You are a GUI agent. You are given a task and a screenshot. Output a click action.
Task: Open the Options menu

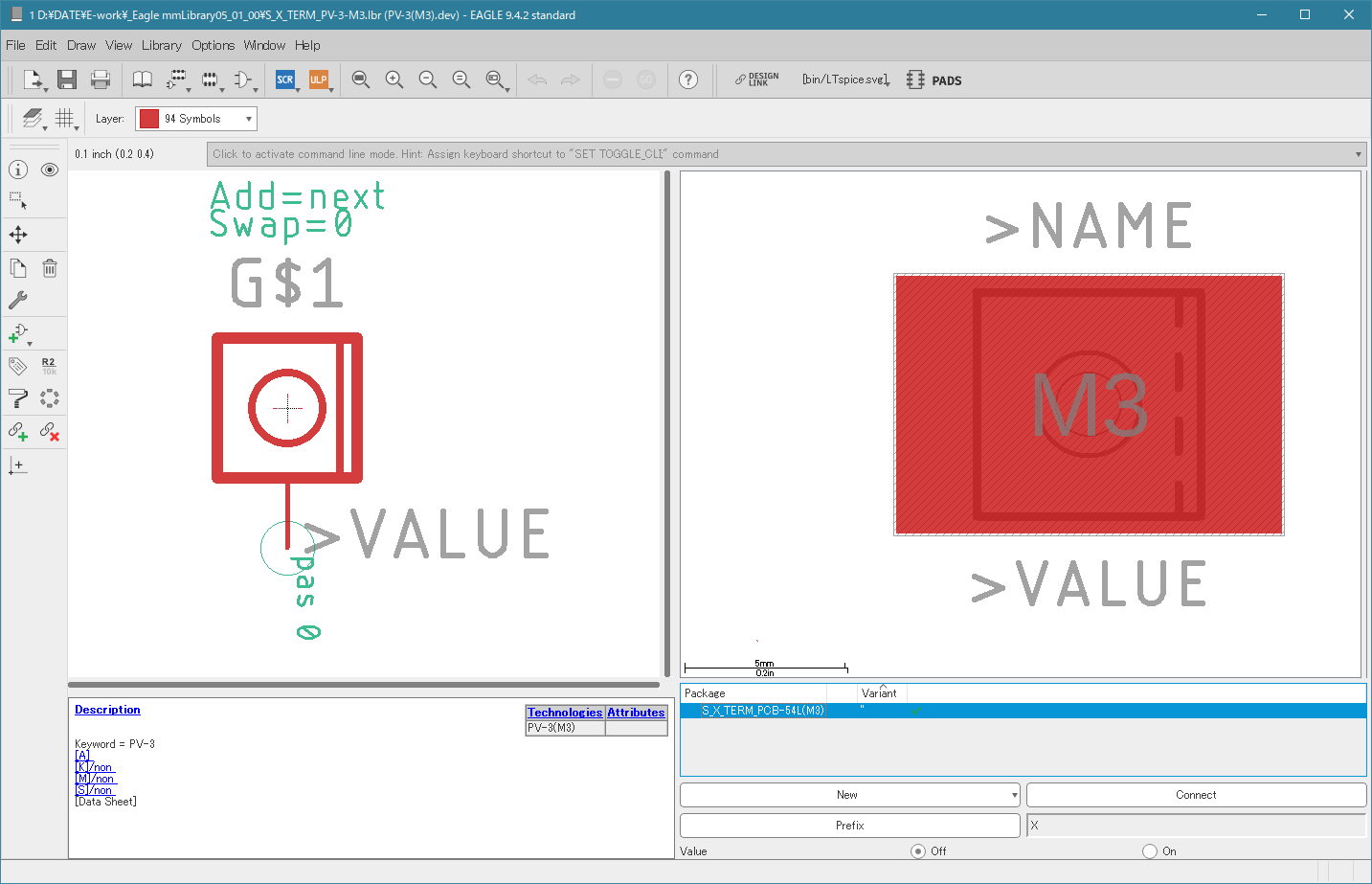[x=213, y=45]
